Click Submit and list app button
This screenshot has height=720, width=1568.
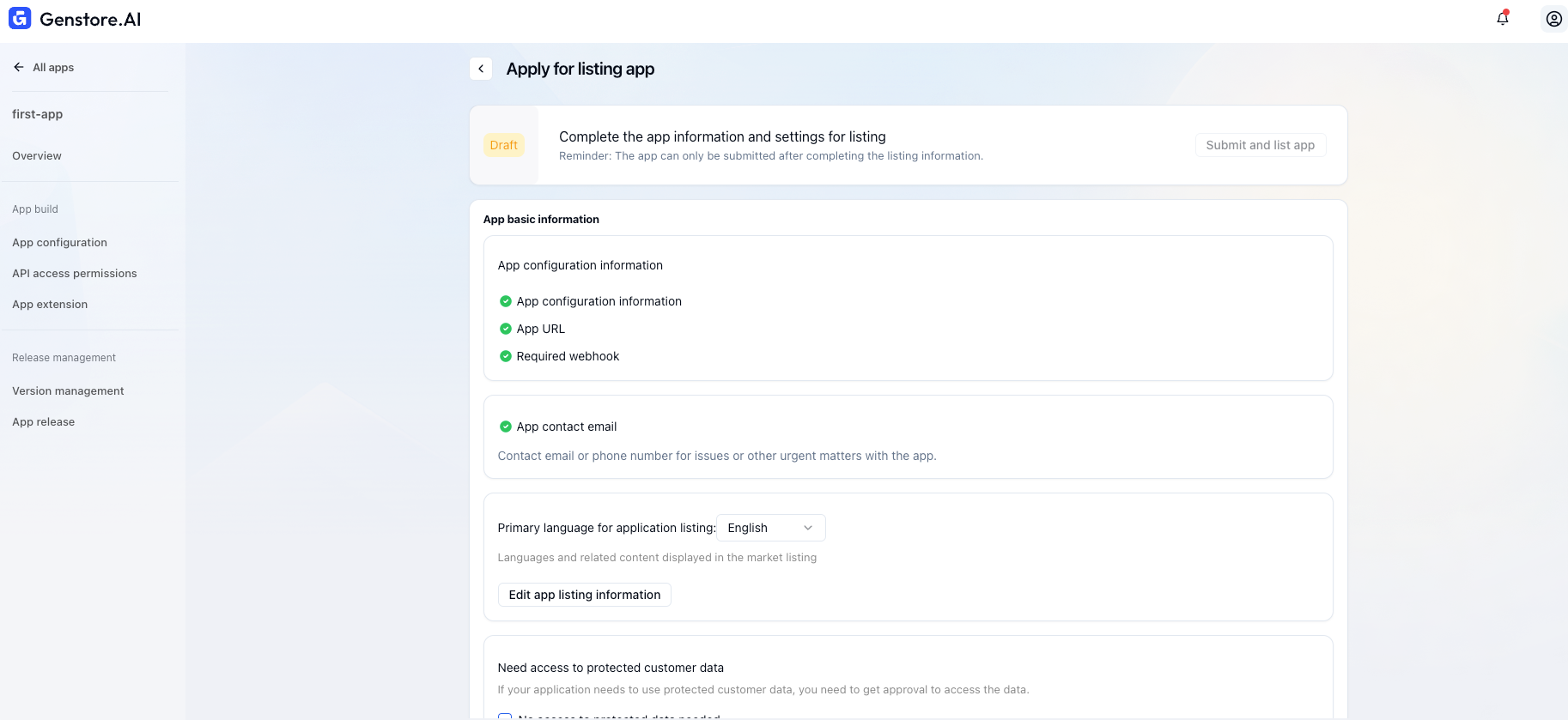pos(1261,145)
